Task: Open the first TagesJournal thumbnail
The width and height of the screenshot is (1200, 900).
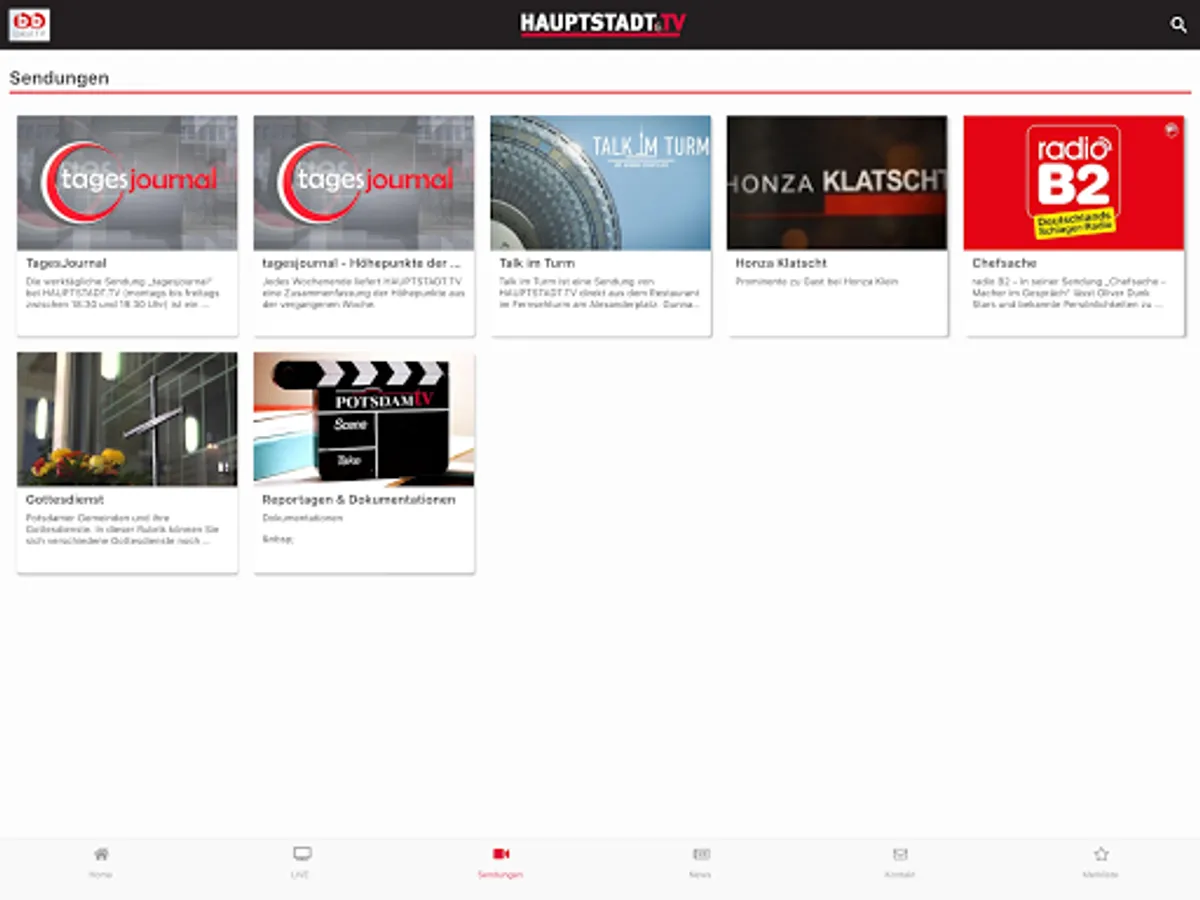Action: coord(127,183)
